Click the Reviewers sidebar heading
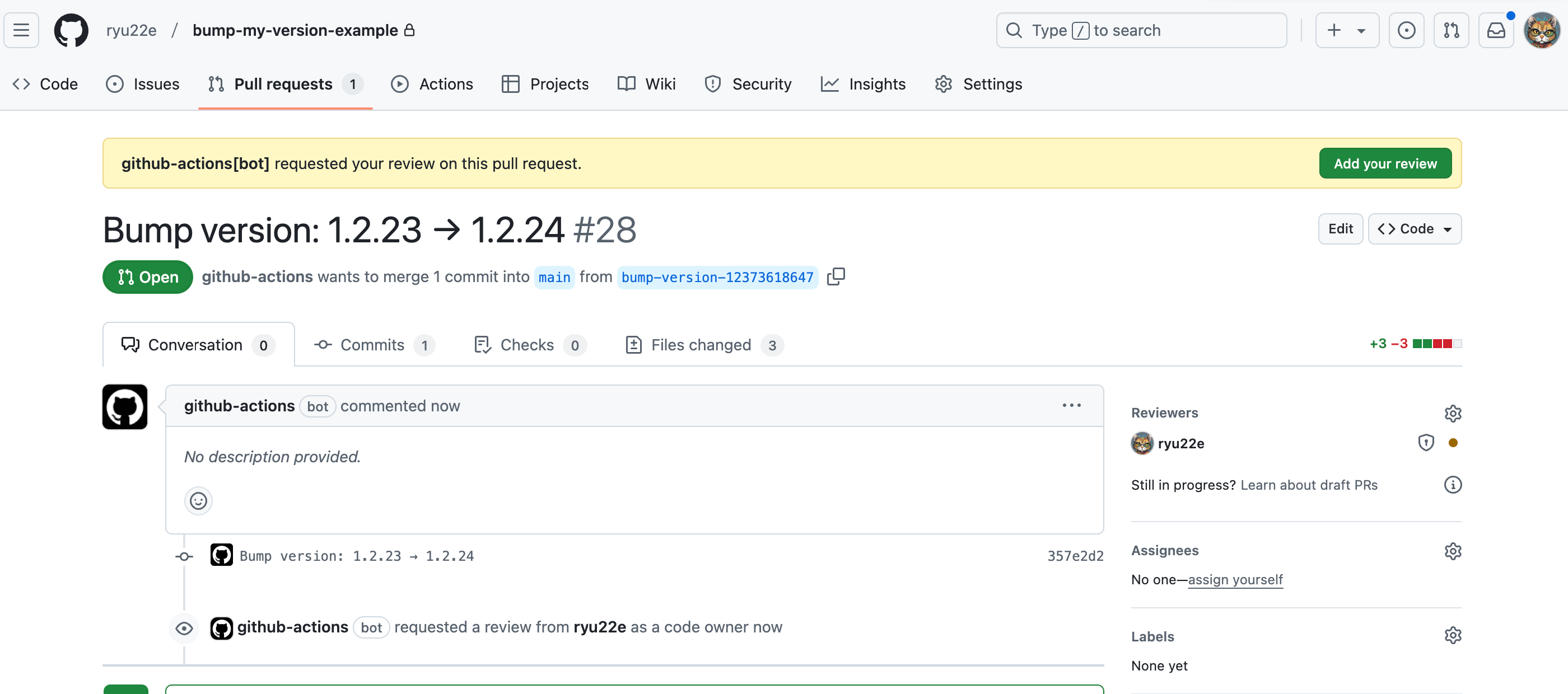Screen dimensions: 1568x694 pyautogui.click(x=1164, y=413)
